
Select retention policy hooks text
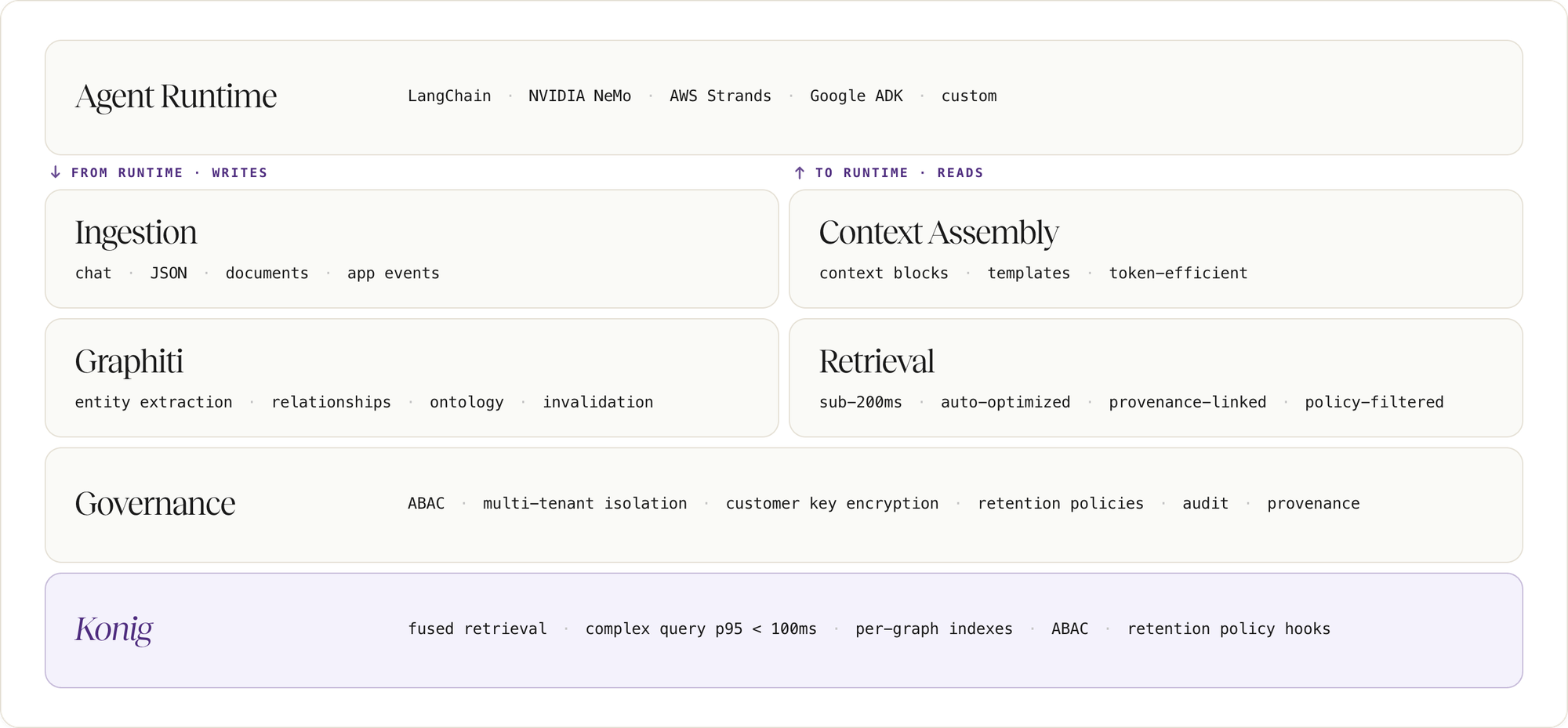click(x=1229, y=629)
